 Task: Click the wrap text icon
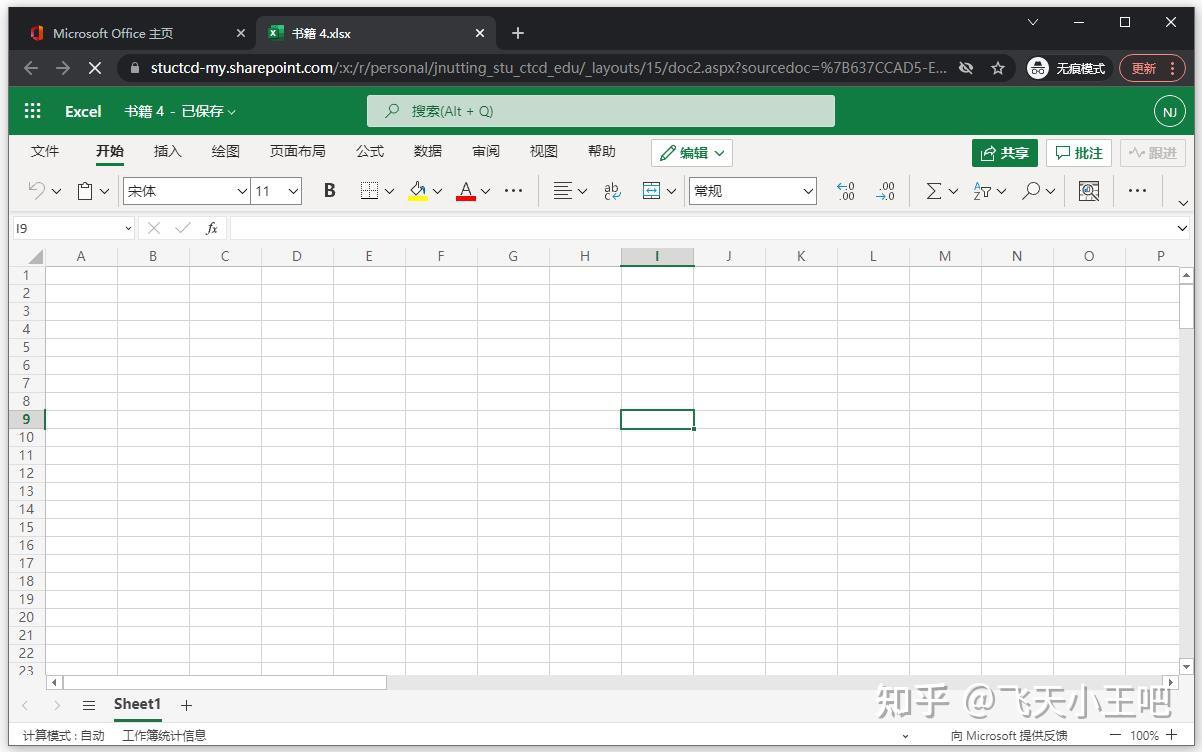pos(611,190)
